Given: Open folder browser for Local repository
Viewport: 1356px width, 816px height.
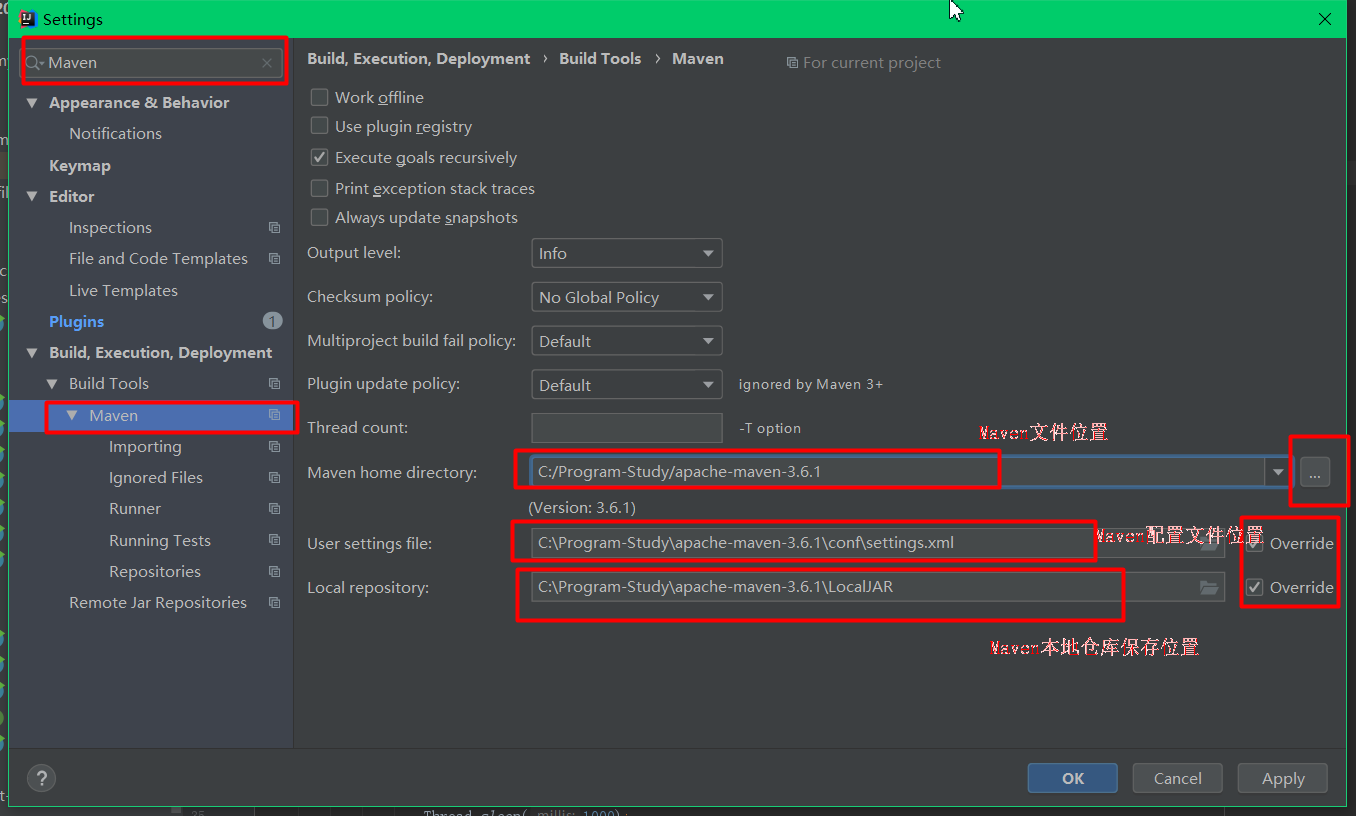Looking at the screenshot, I should pos(1209,587).
